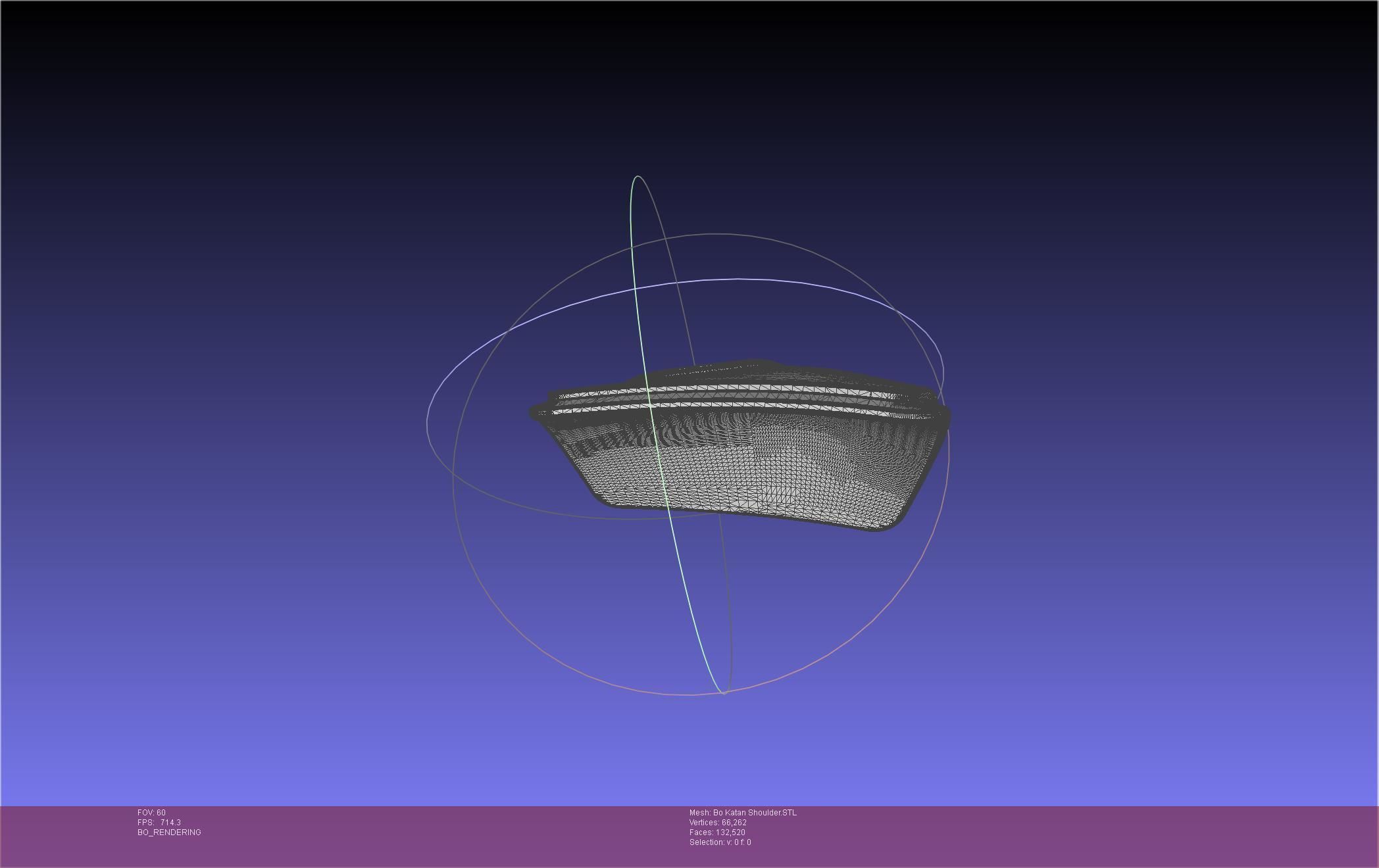Click the FPS 714.3 readout
Screen dimensions: 1379x868
click(159, 823)
